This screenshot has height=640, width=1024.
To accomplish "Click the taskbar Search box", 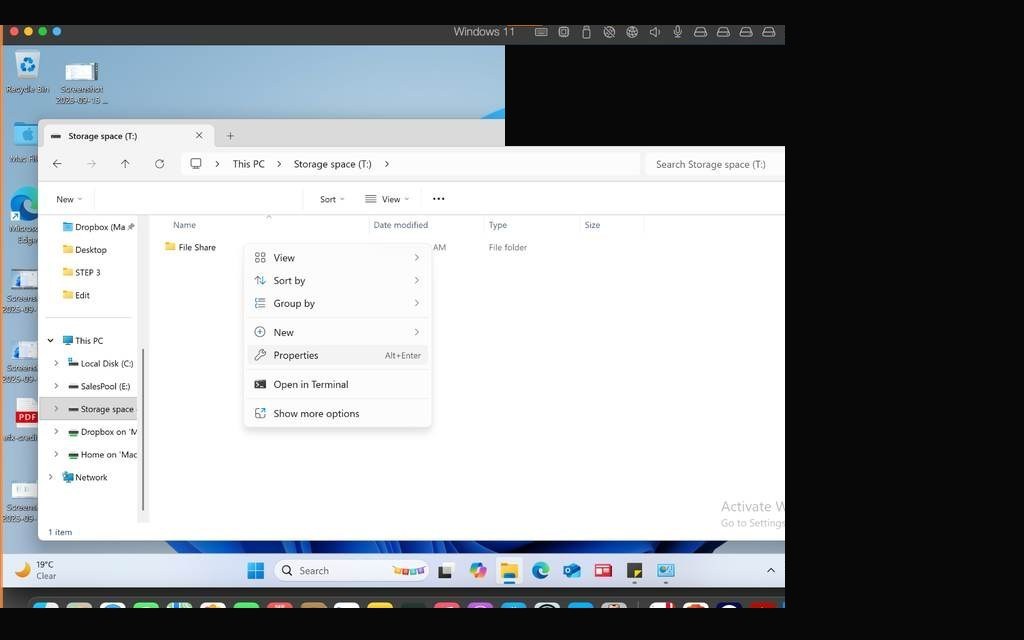I will (x=352, y=570).
